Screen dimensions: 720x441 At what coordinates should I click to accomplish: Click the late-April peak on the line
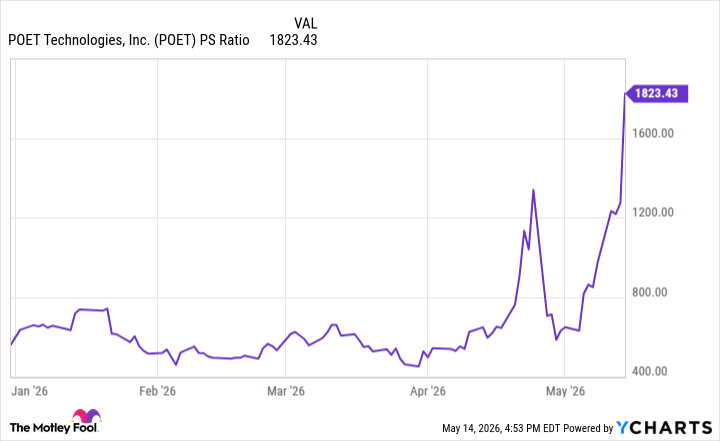[533, 190]
